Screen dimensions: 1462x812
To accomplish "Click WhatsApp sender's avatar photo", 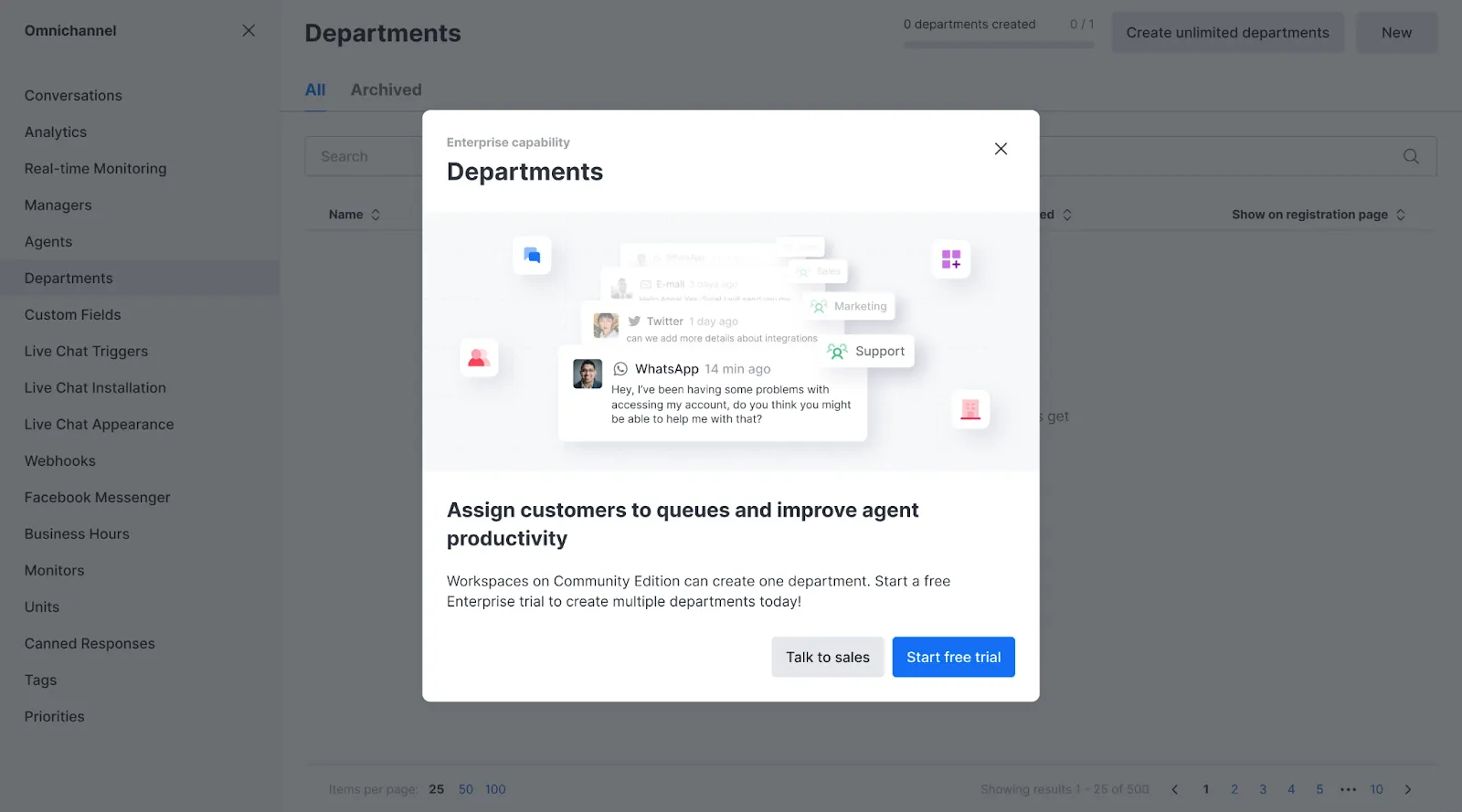I will point(588,374).
